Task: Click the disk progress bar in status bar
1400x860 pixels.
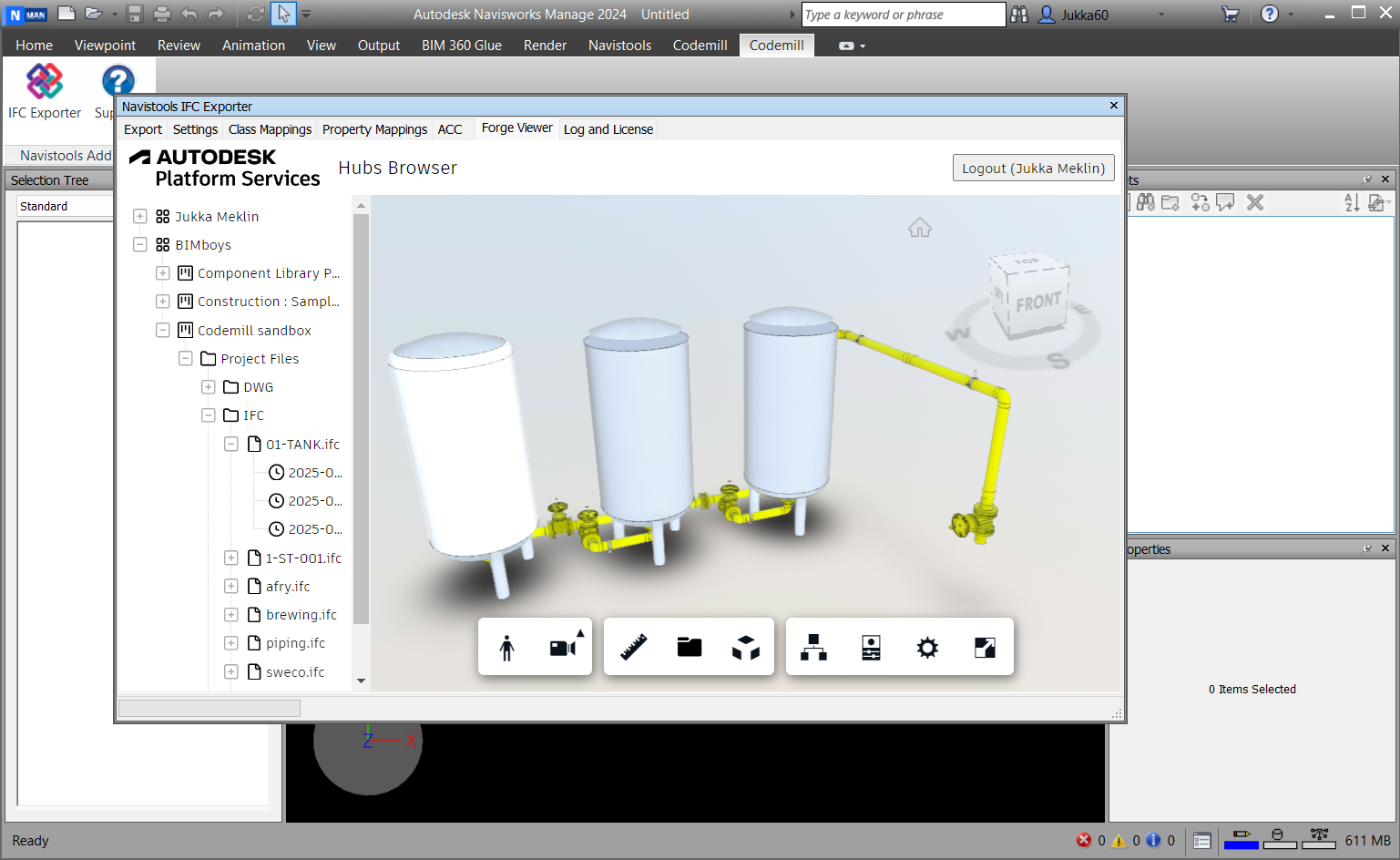Action: (x=1279, y=839)
